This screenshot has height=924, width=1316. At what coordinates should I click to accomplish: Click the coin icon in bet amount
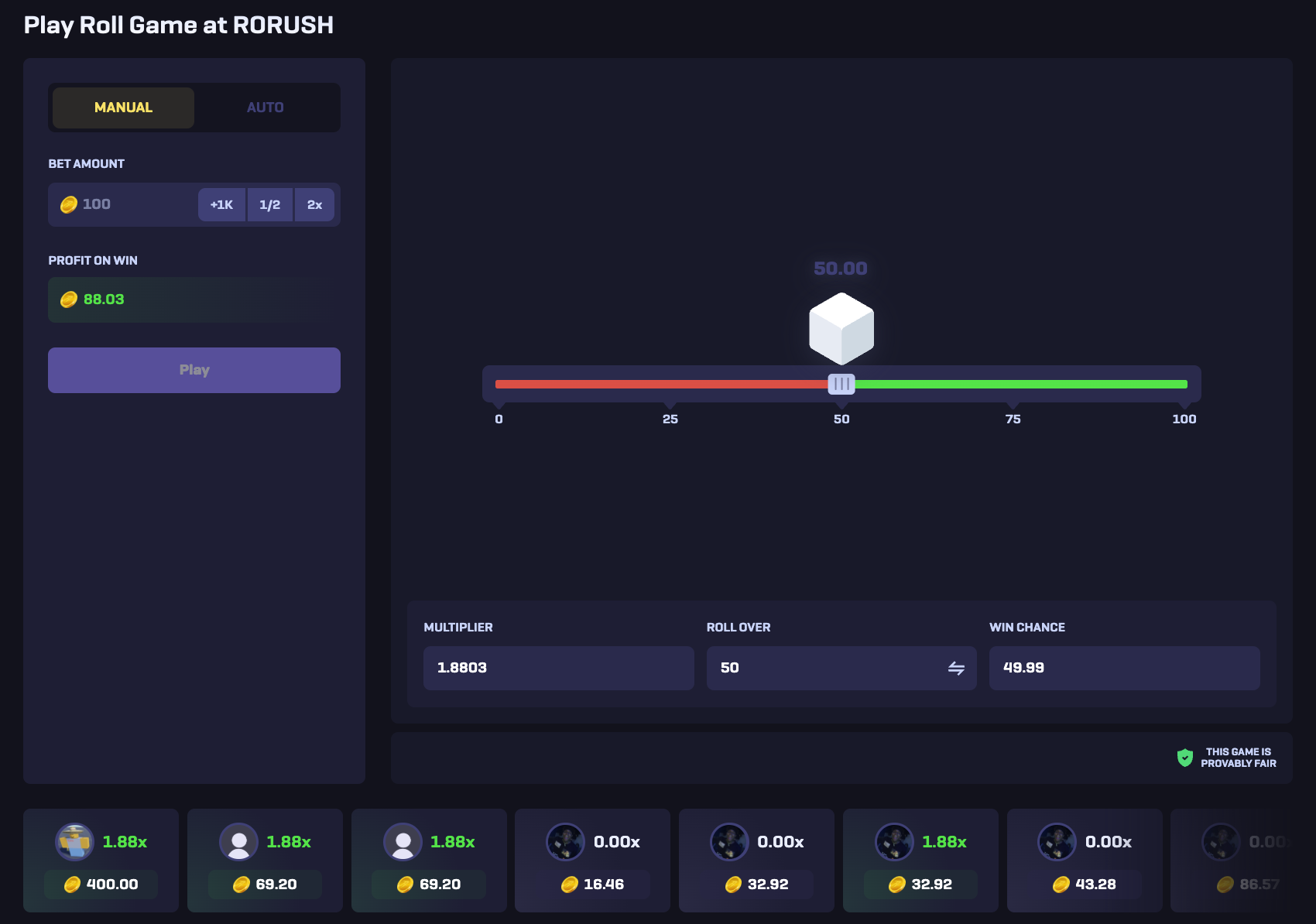pyautogui.click(x=69, y=204)
